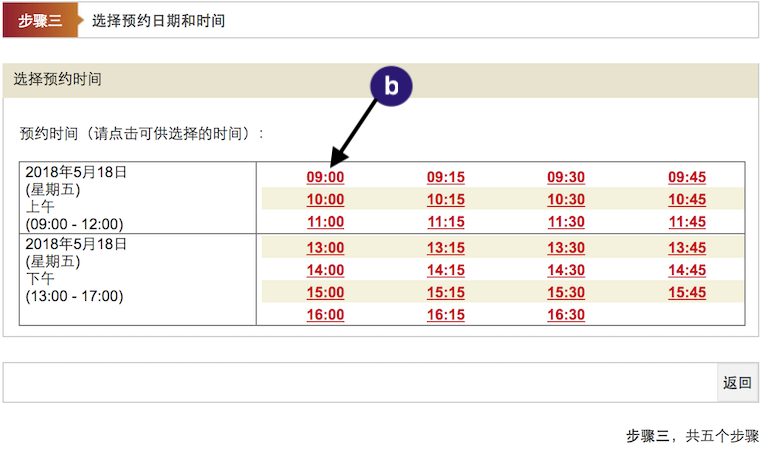This screenshot has width=763, height=450.
Task: Pick the 14:15 time slot
Action: [x=446, y=270]
